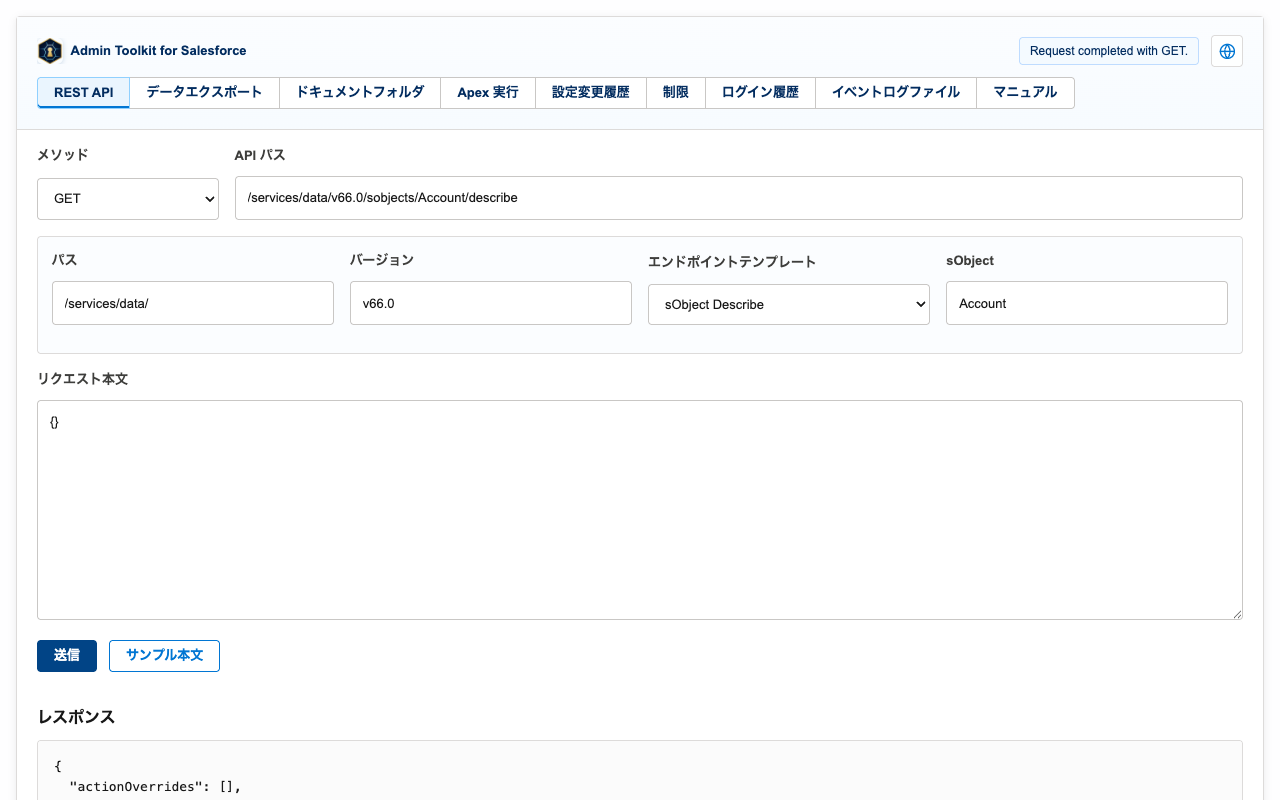
Task: Click the 'Request completed with GET.' status badge
Action: [x=1109, y=51]
